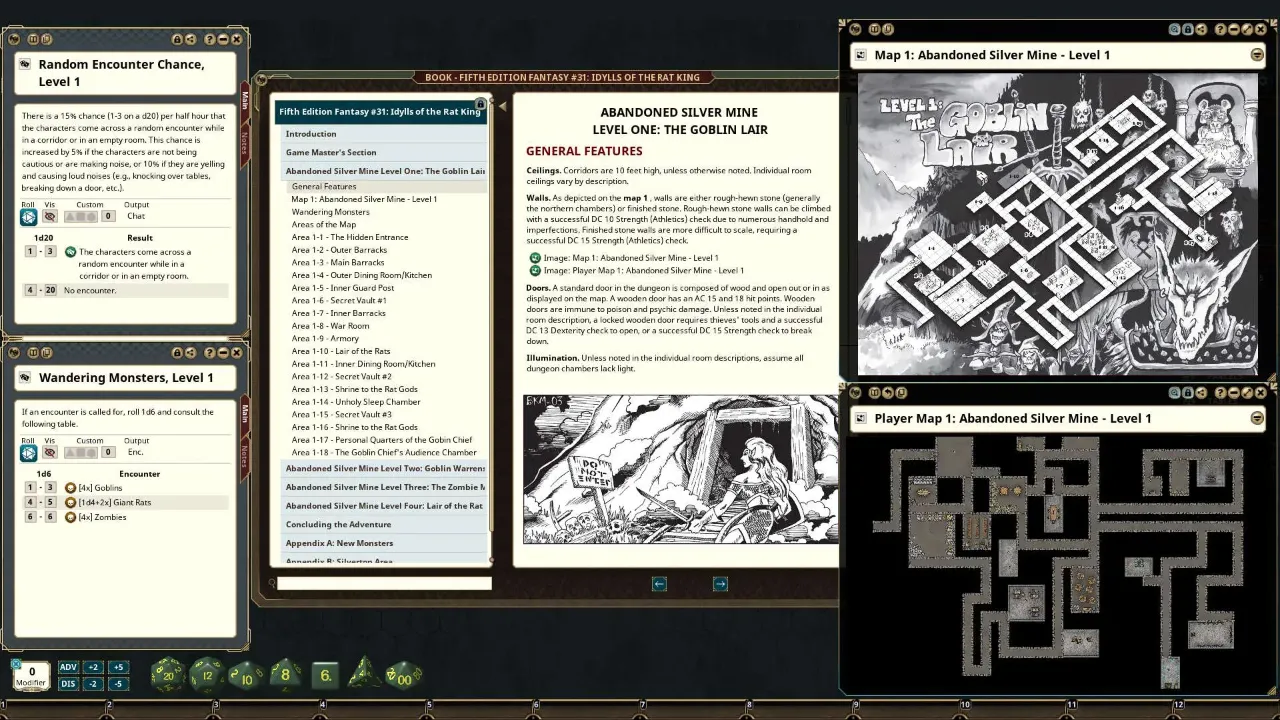Roll the d6 die

tap(325, 675)
